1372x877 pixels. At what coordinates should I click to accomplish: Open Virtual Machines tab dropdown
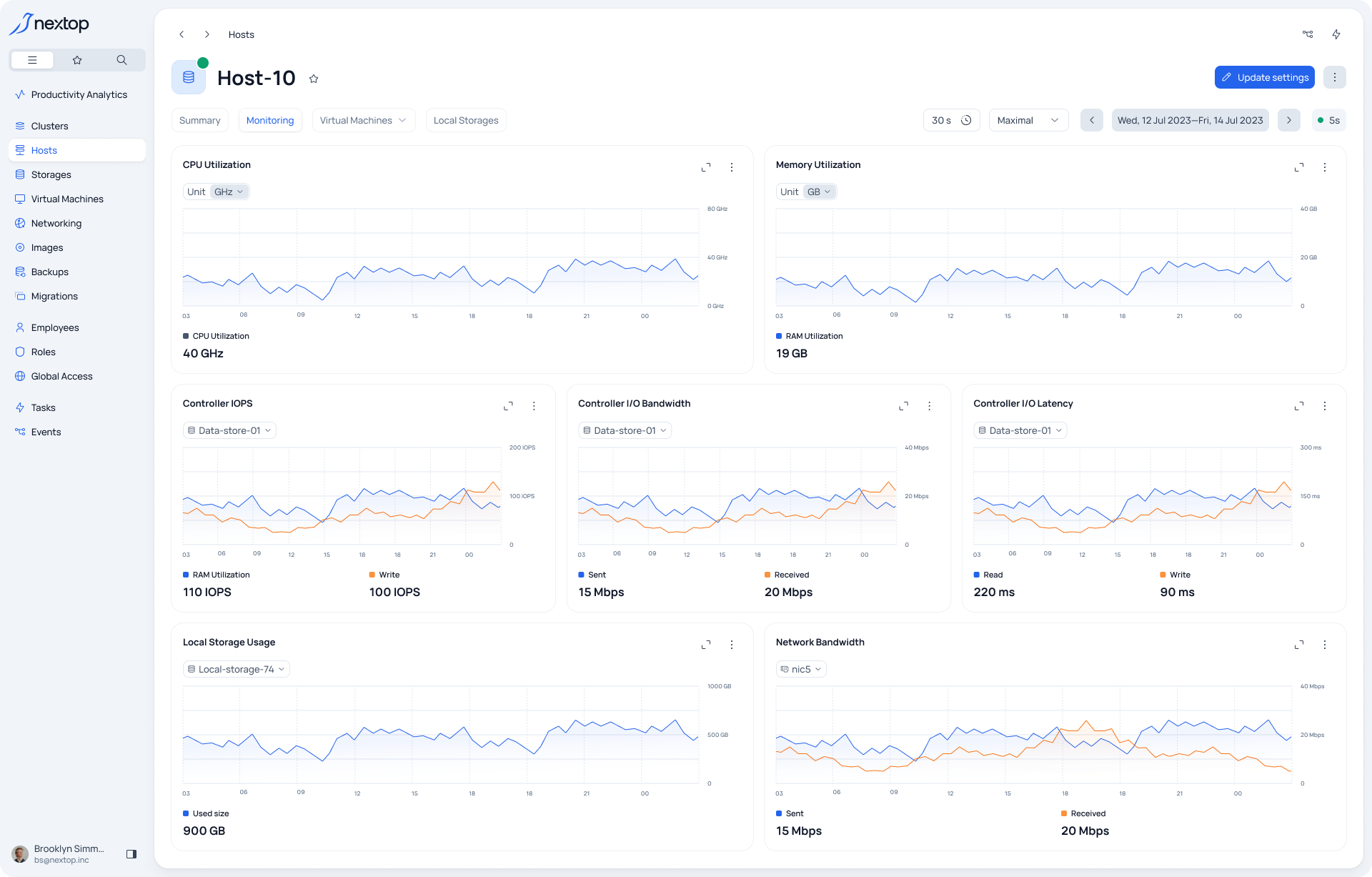click(x=364, y=120)
